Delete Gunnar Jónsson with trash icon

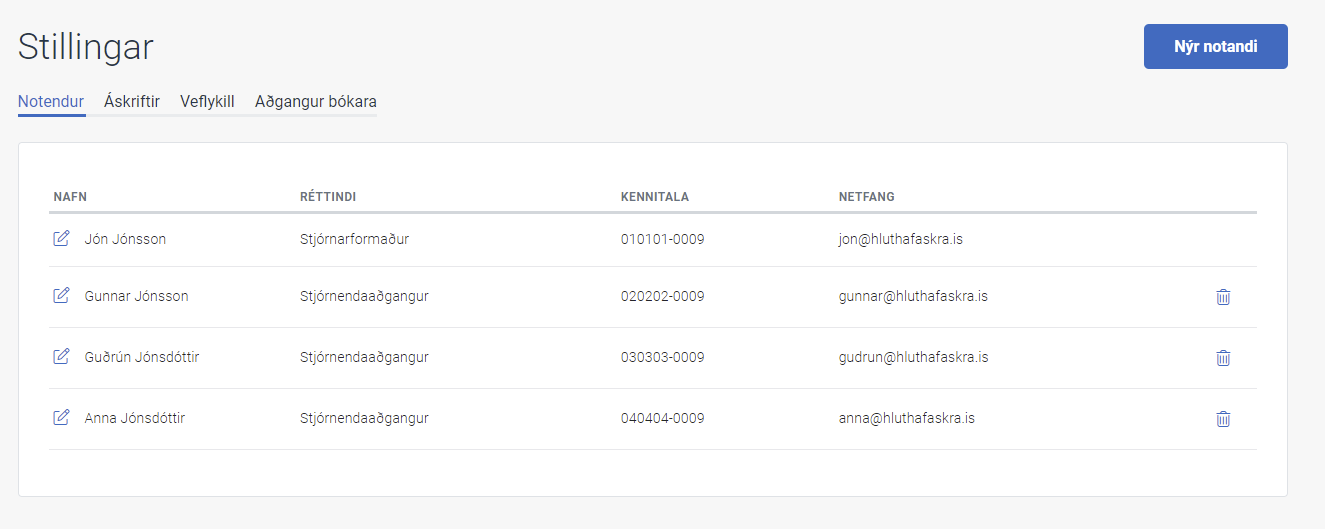[1223, 297]
